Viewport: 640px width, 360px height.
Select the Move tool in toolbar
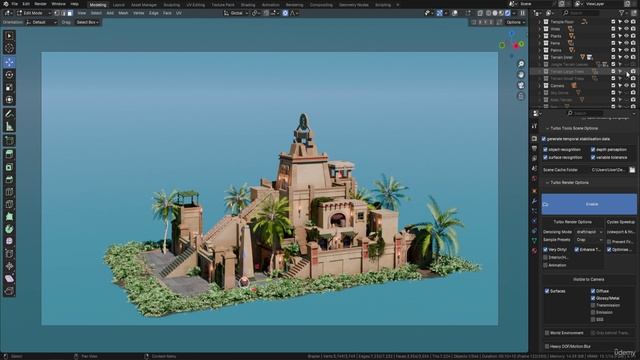(9, 62)
